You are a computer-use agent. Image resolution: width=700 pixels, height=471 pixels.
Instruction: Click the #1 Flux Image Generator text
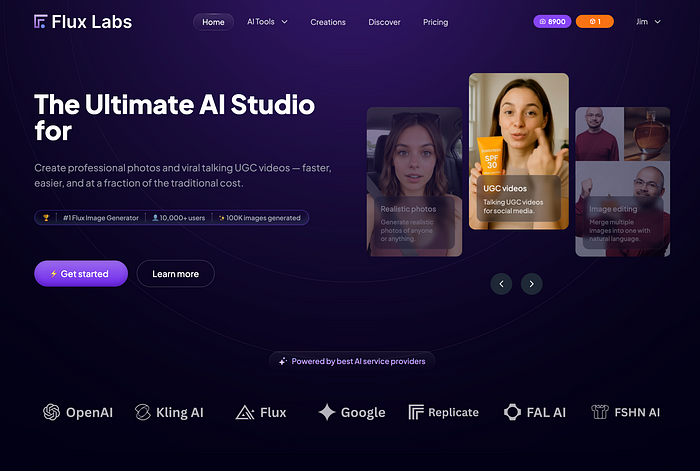(101, 218)
